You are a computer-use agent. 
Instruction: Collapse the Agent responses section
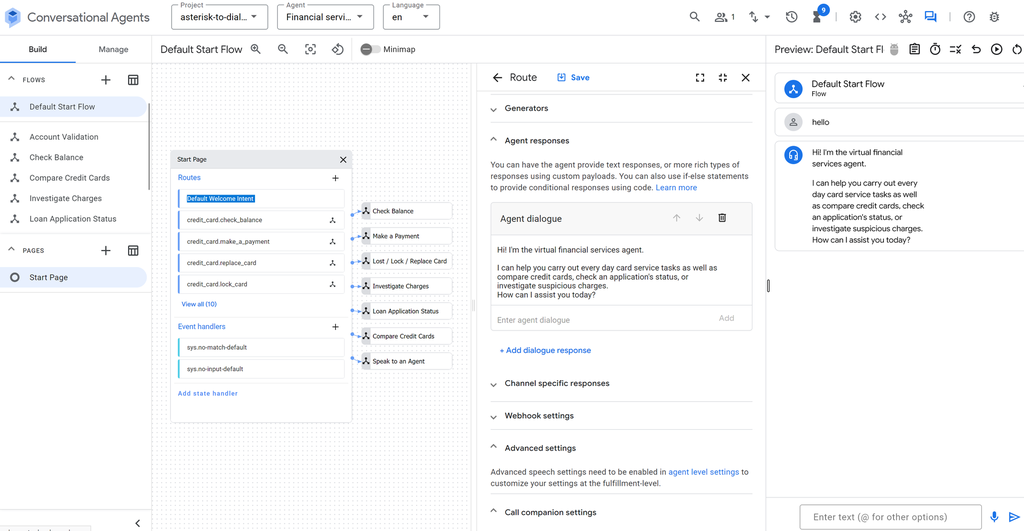click(494, 141)
